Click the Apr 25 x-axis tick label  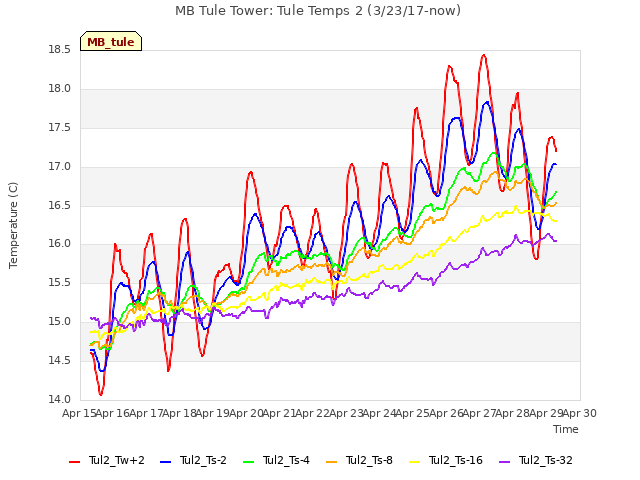[x=413, y=413]
